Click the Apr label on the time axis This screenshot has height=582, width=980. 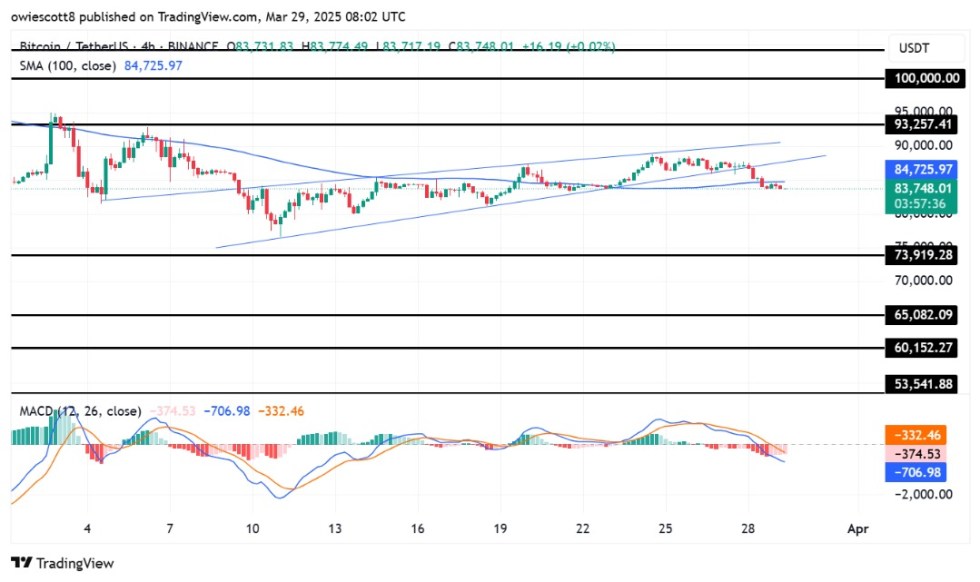click(x=857, y=528)
